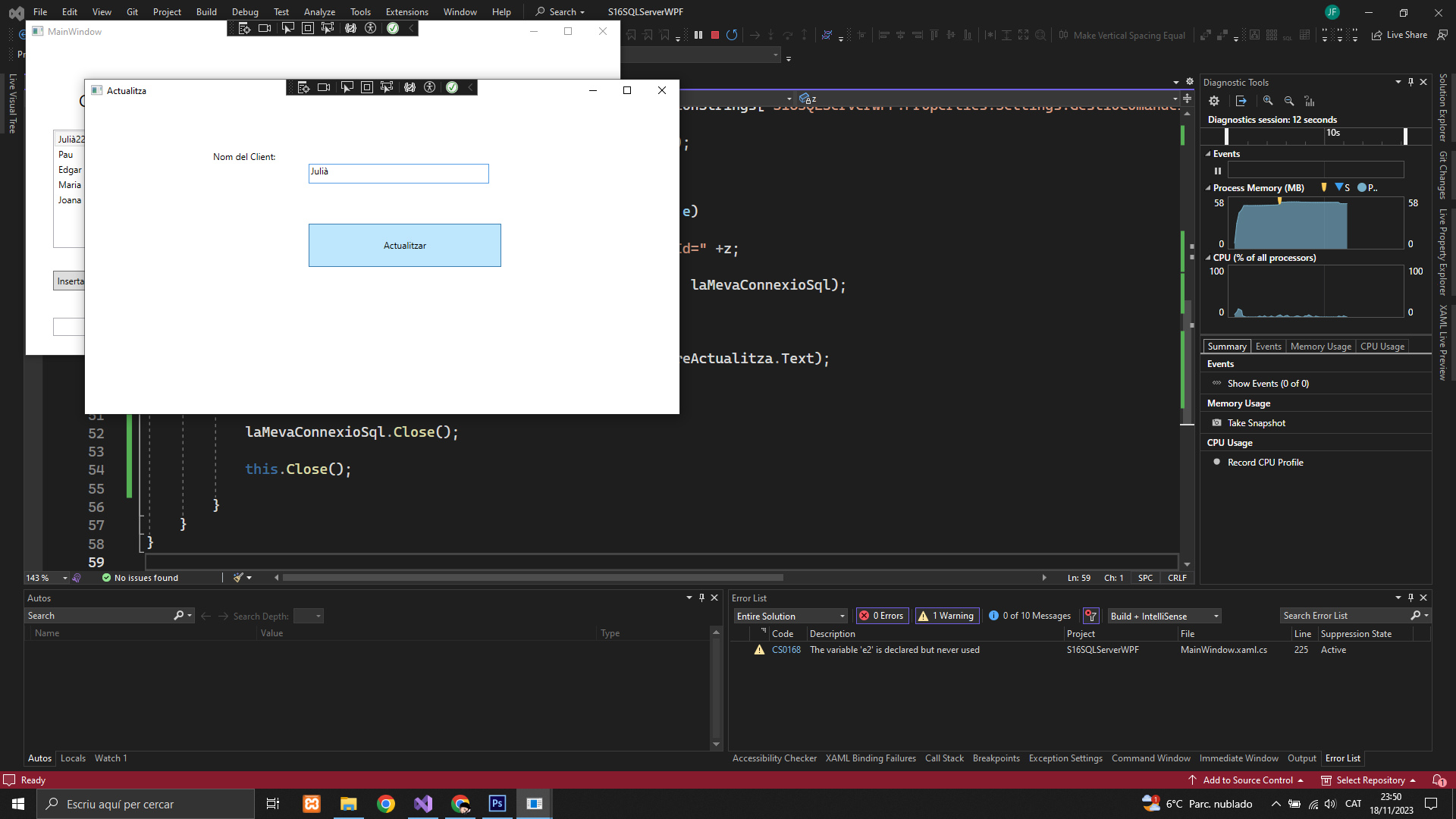Zoom in the diagnostics timeline
Viewport: 1456px width, 819px height.
[x=1268, y=101]
